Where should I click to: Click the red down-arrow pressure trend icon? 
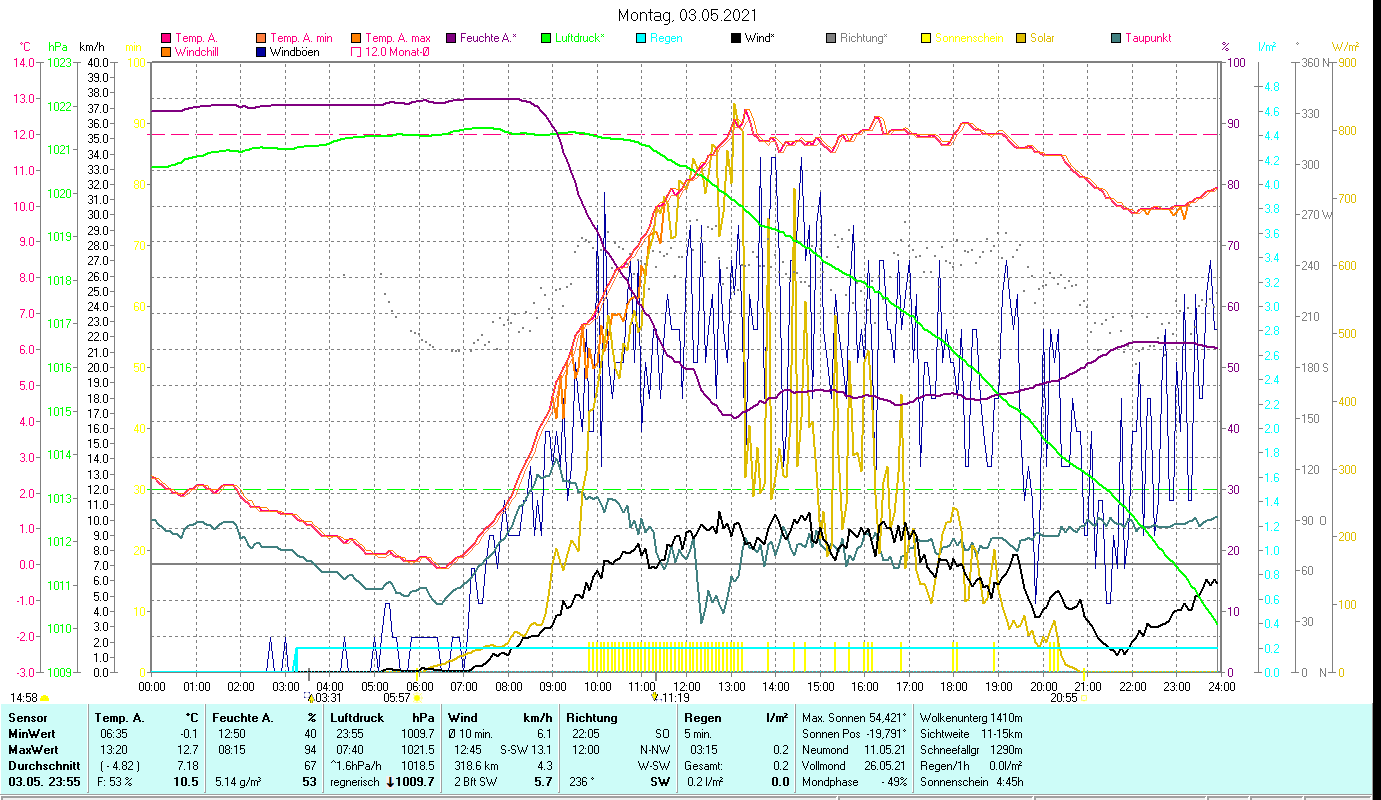click(391, 782)
